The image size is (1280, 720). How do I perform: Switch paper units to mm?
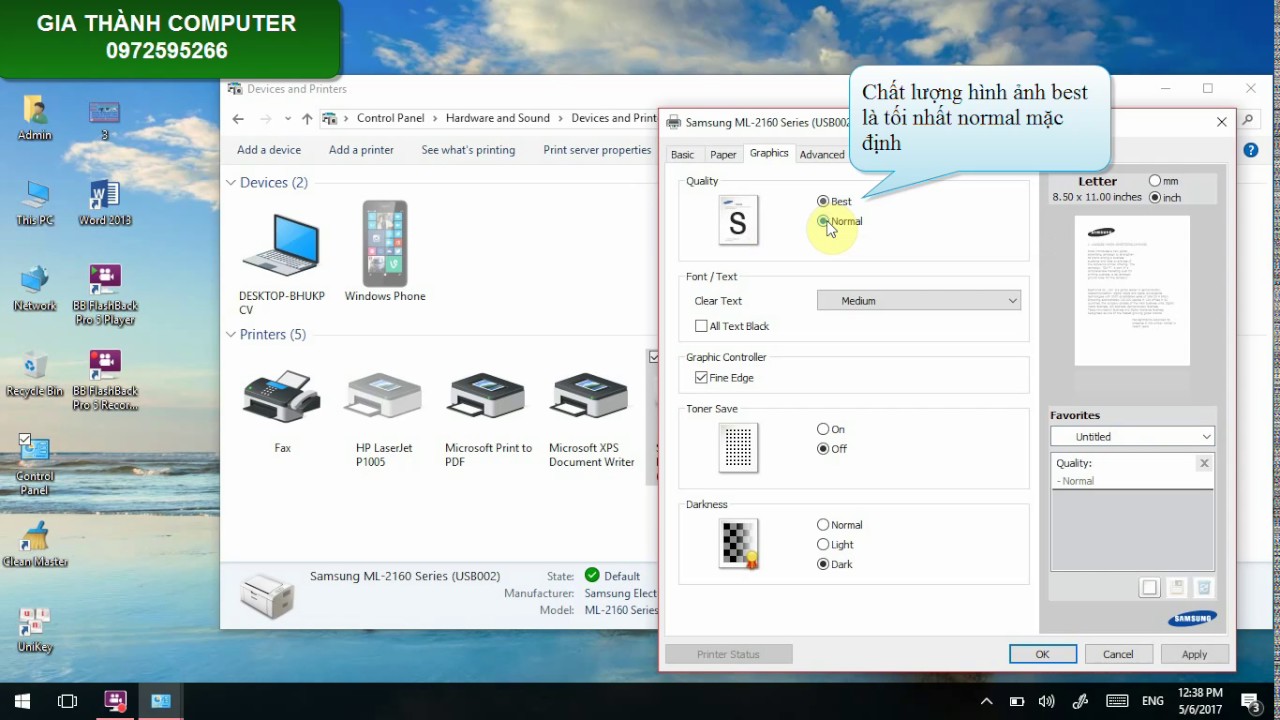coord(1164,181)
